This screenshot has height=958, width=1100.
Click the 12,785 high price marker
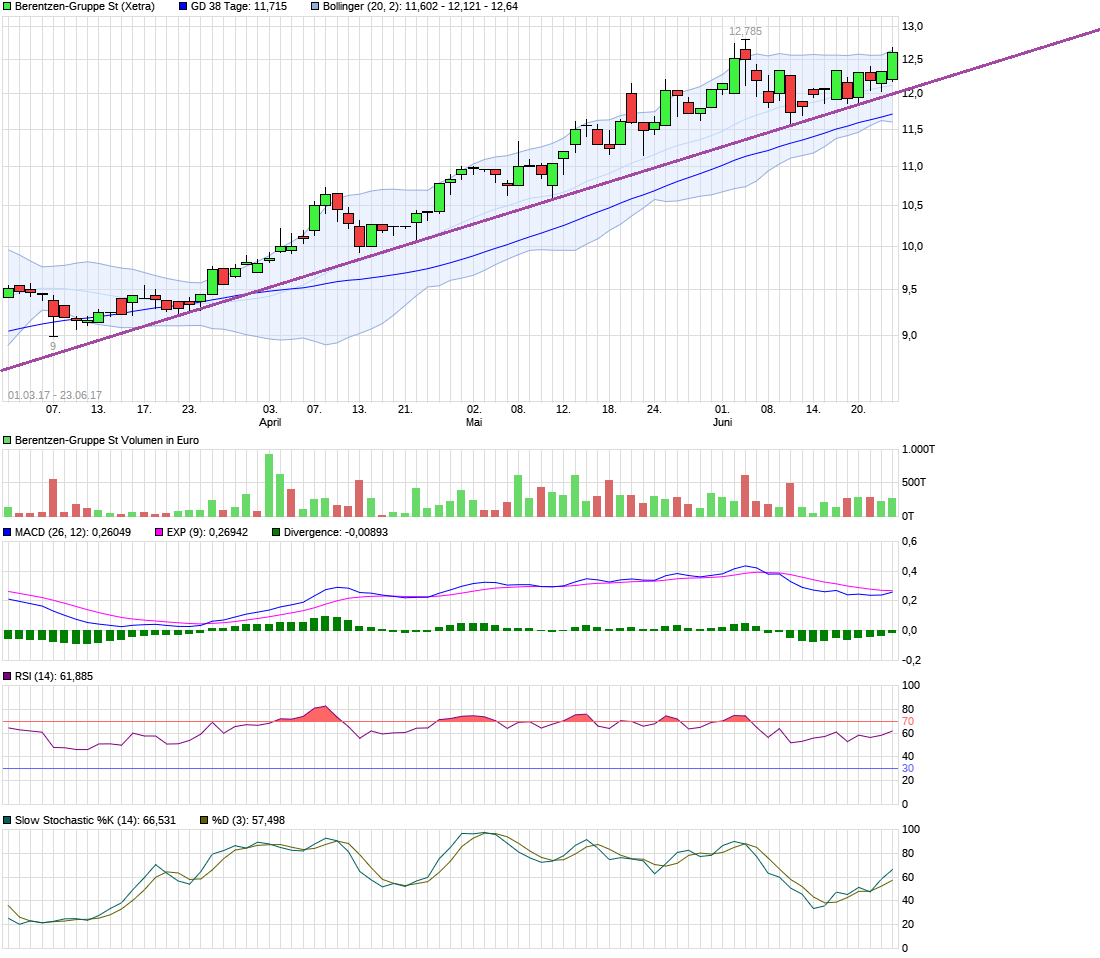(745, 31)
